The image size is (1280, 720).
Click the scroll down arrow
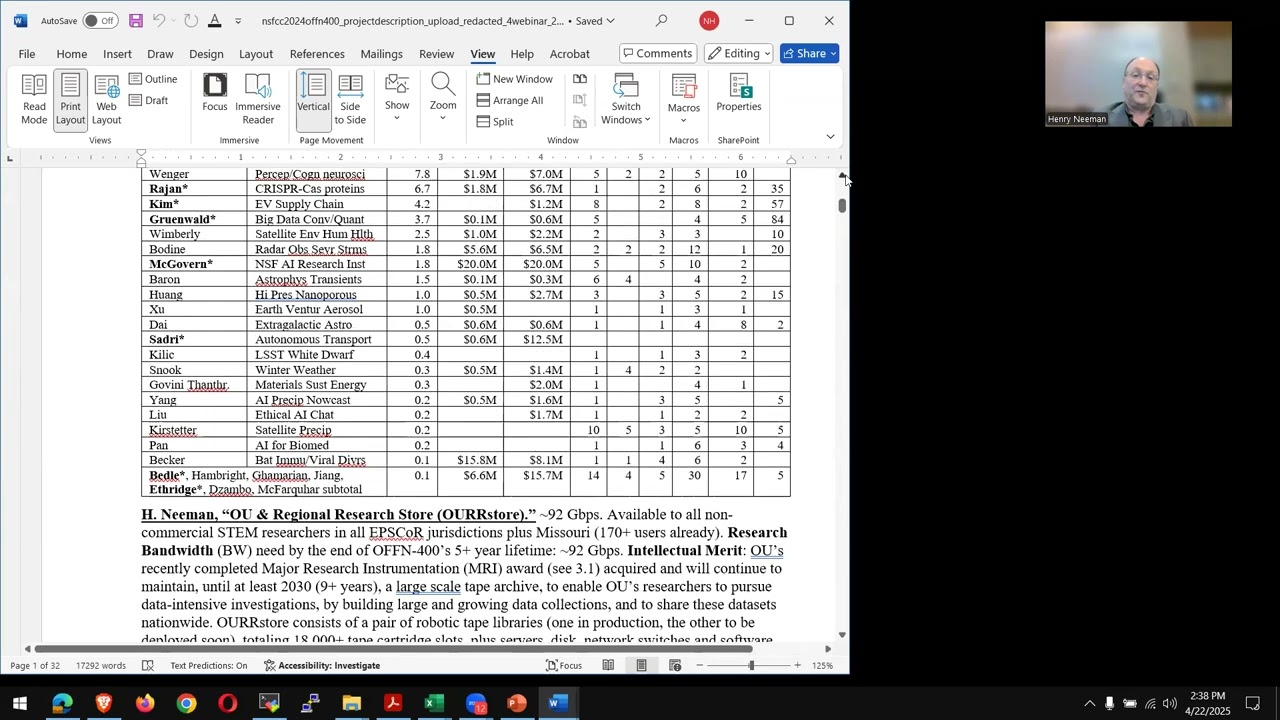843,635
